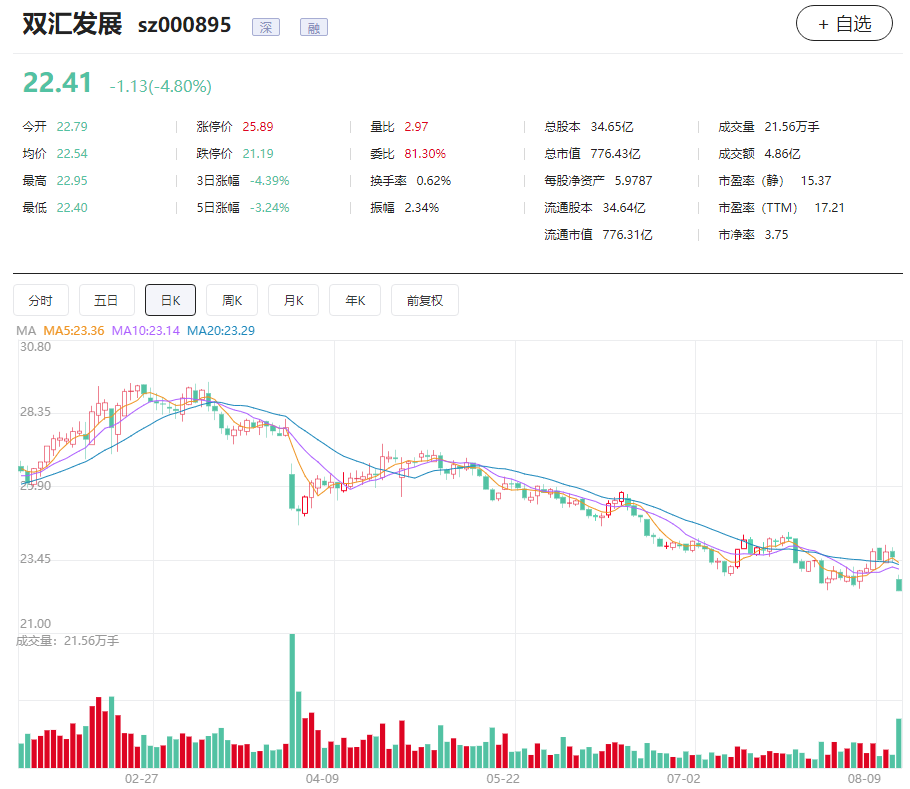
Task: Click the 市盈率(TTM) value 17.21
Action: (x=829, y=208)
